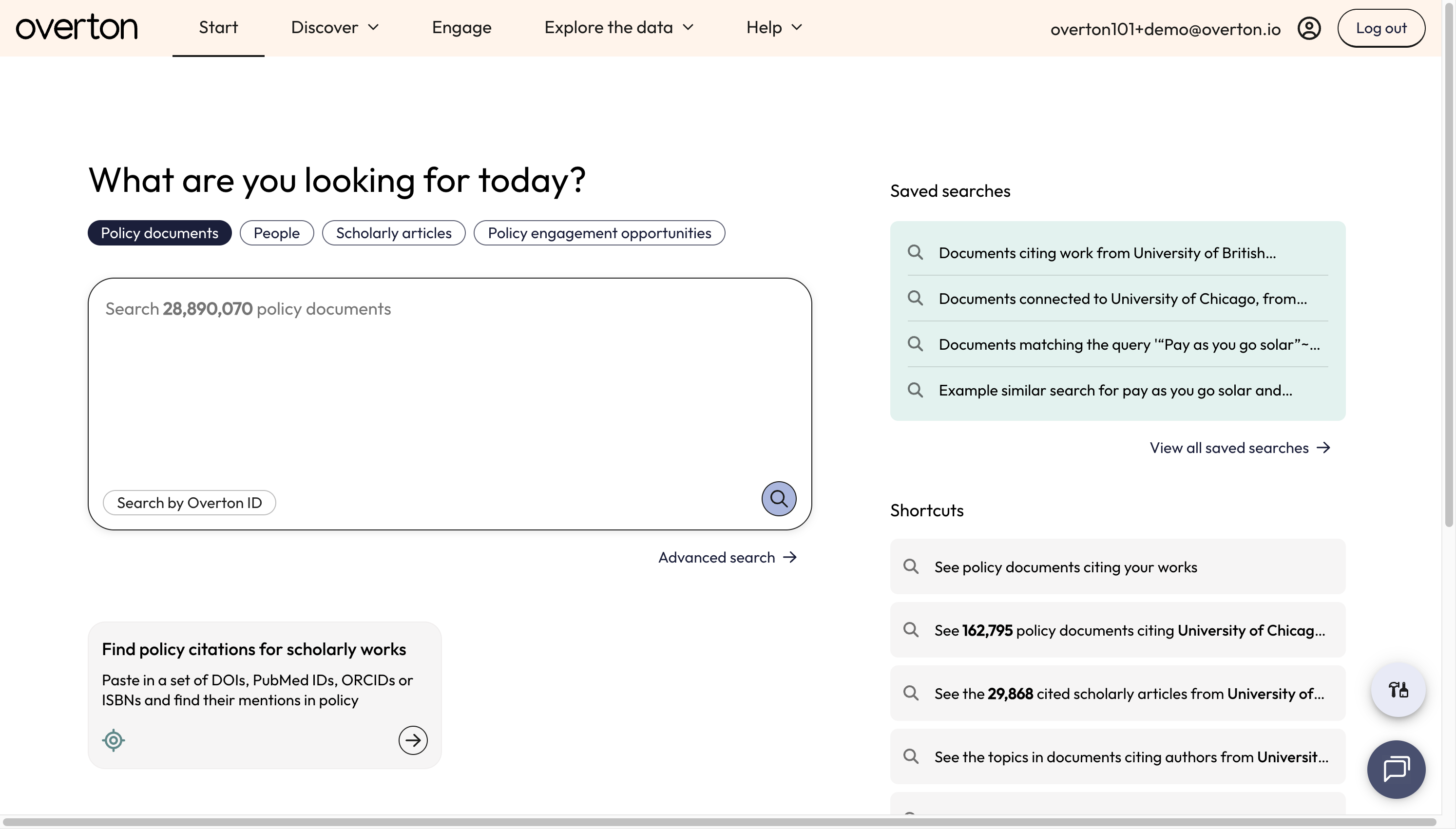Click magnifier beside Pay as you go solar query

point(915,344)
